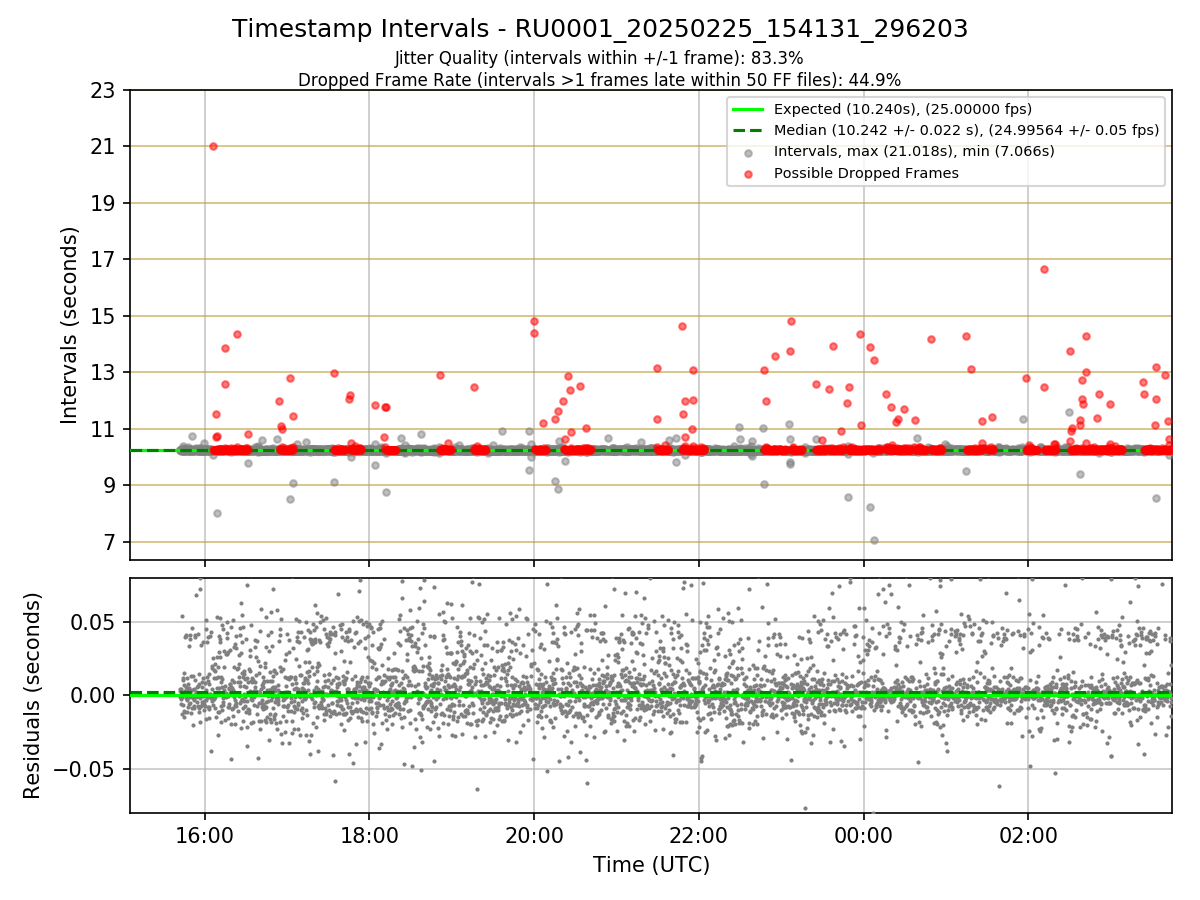This screenshot has width=1200, height=900.
Task: Click the 'Time (UTC)' x-axis label
Action: pyautogui.click(x=651, y=865)
